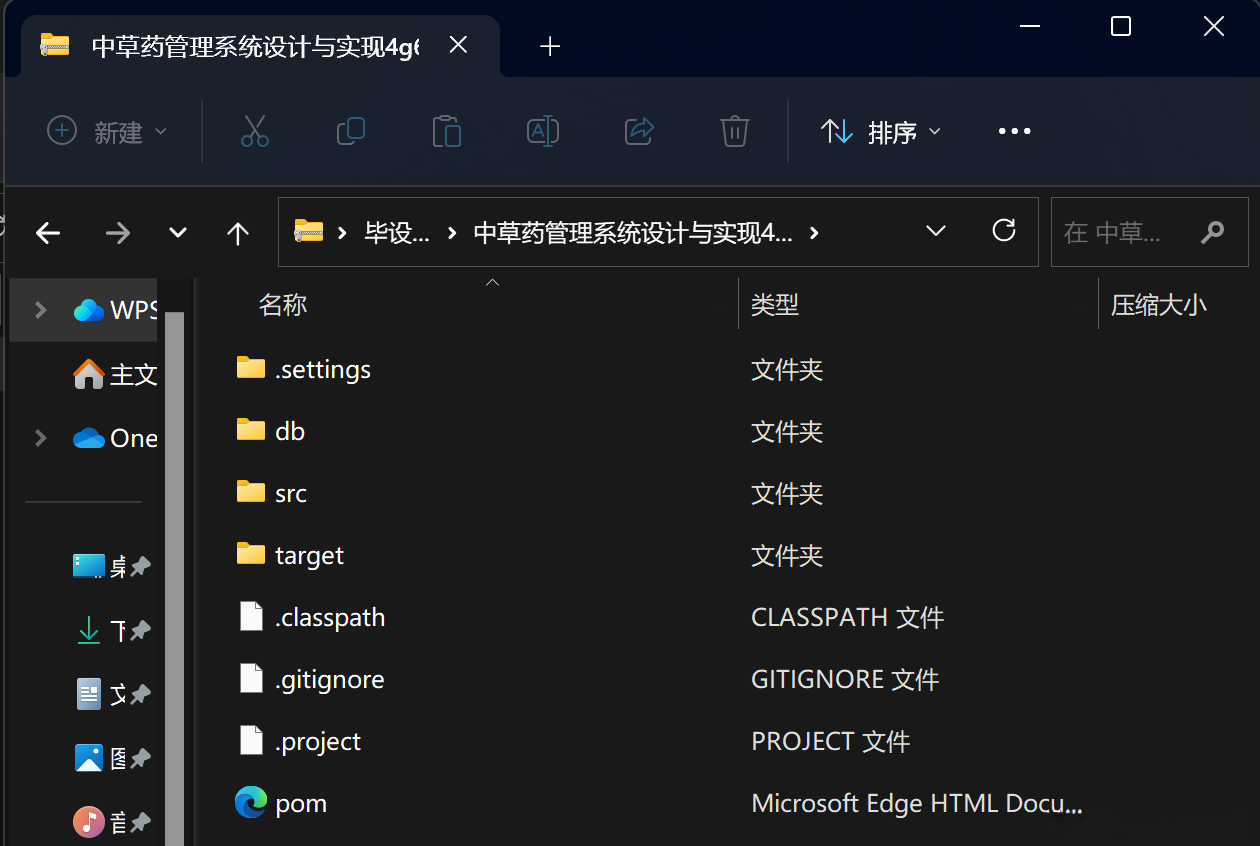1260x846 pixels.
Task: Open the 排序 (Sort) dropdown
Action: pos(880,131)
